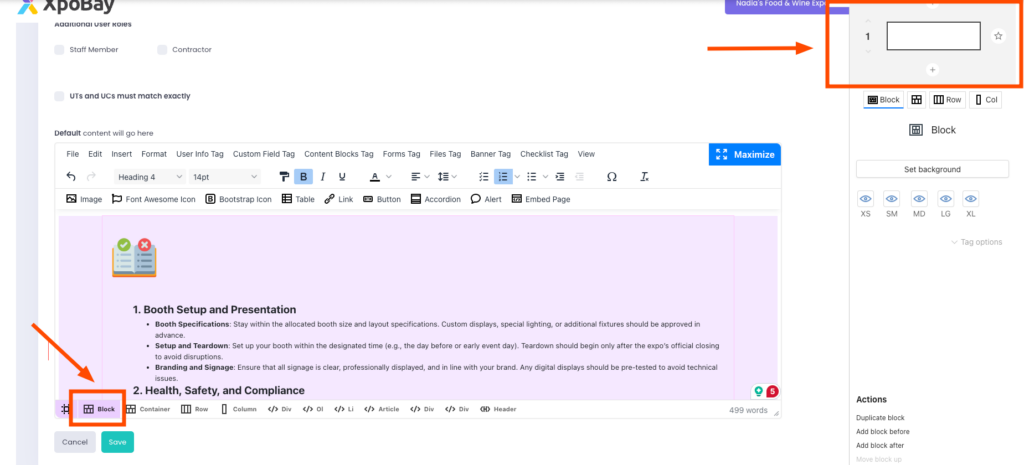Viewport: 1024px width, 465px height.
Task: Enable the Contractor user role checkbox
Action: (162, 49)
